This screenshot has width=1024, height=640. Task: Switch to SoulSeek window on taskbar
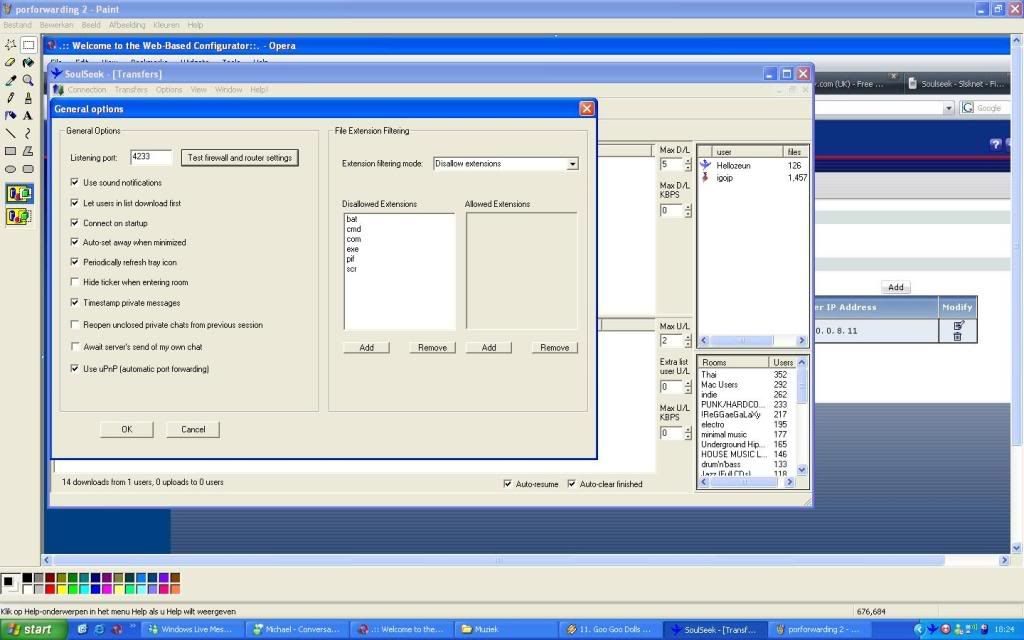coord(714,630)
